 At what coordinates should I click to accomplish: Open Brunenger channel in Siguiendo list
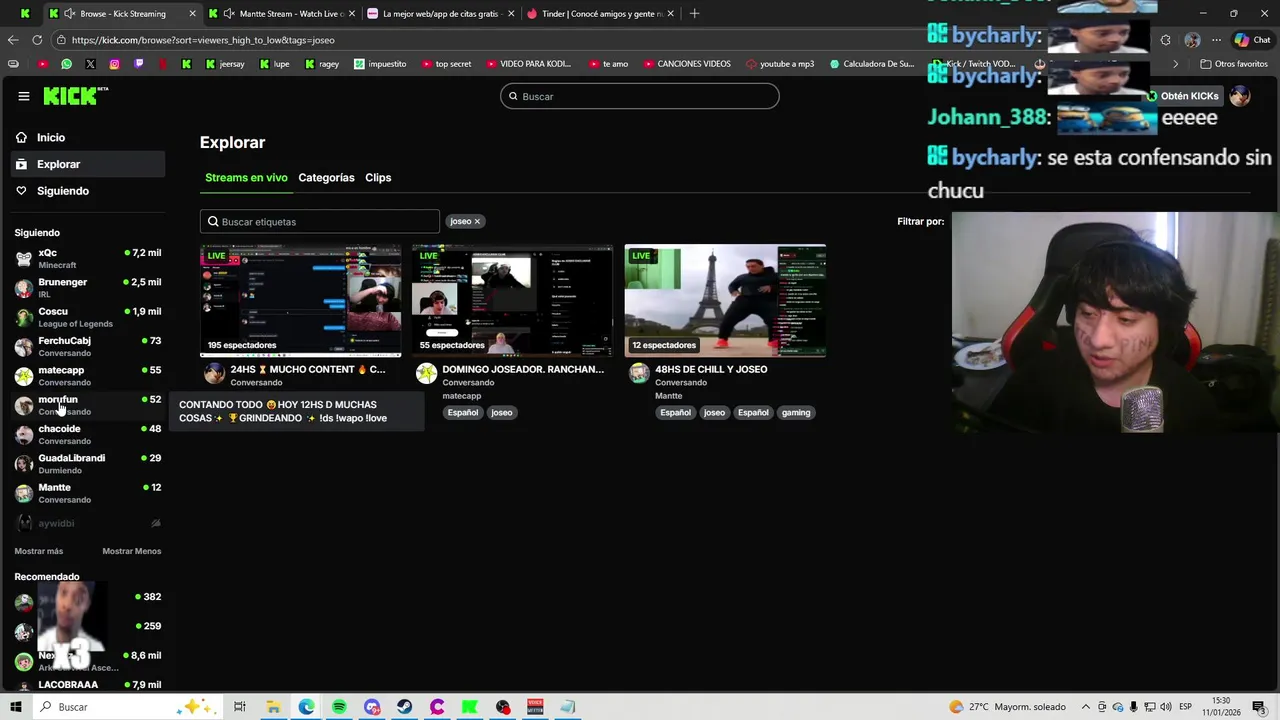(88, 288)
